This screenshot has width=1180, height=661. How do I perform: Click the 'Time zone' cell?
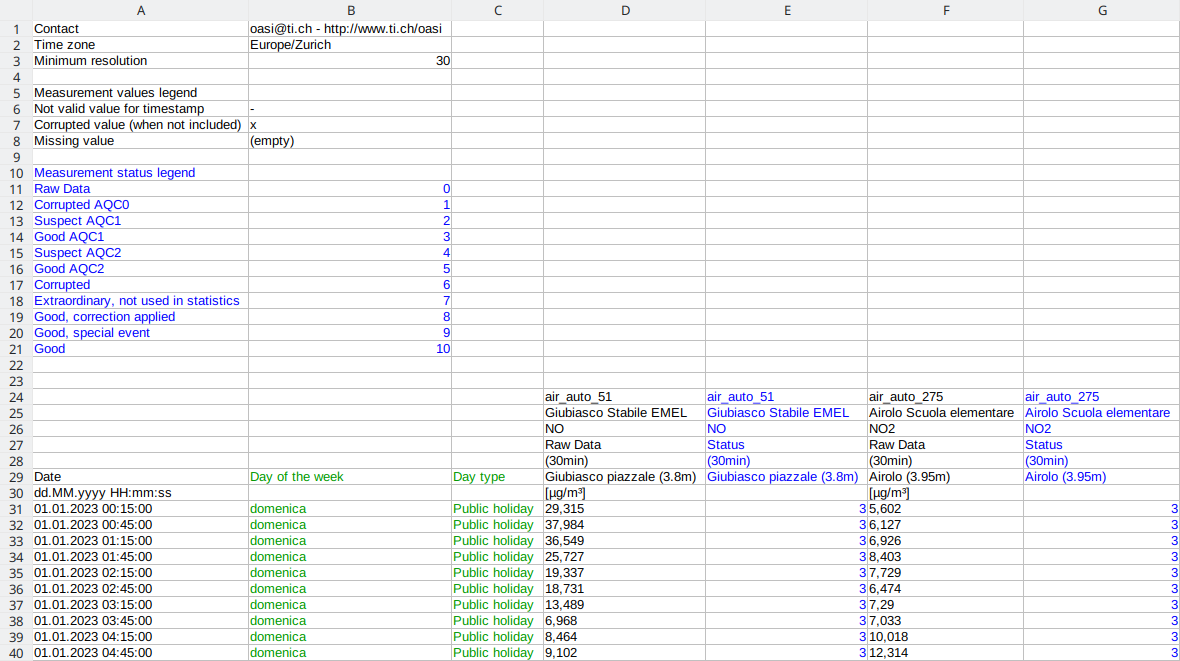140,44
